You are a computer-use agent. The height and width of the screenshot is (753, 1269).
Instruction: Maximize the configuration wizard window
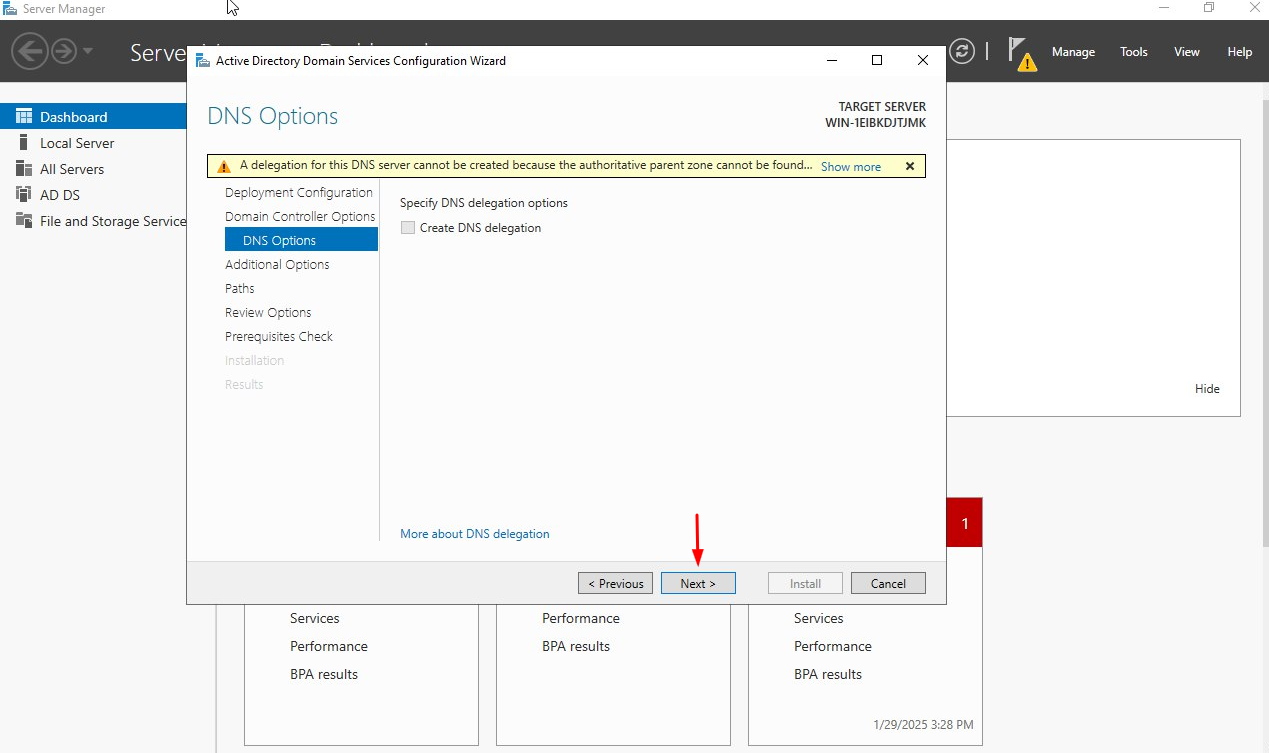click(877, 61)
